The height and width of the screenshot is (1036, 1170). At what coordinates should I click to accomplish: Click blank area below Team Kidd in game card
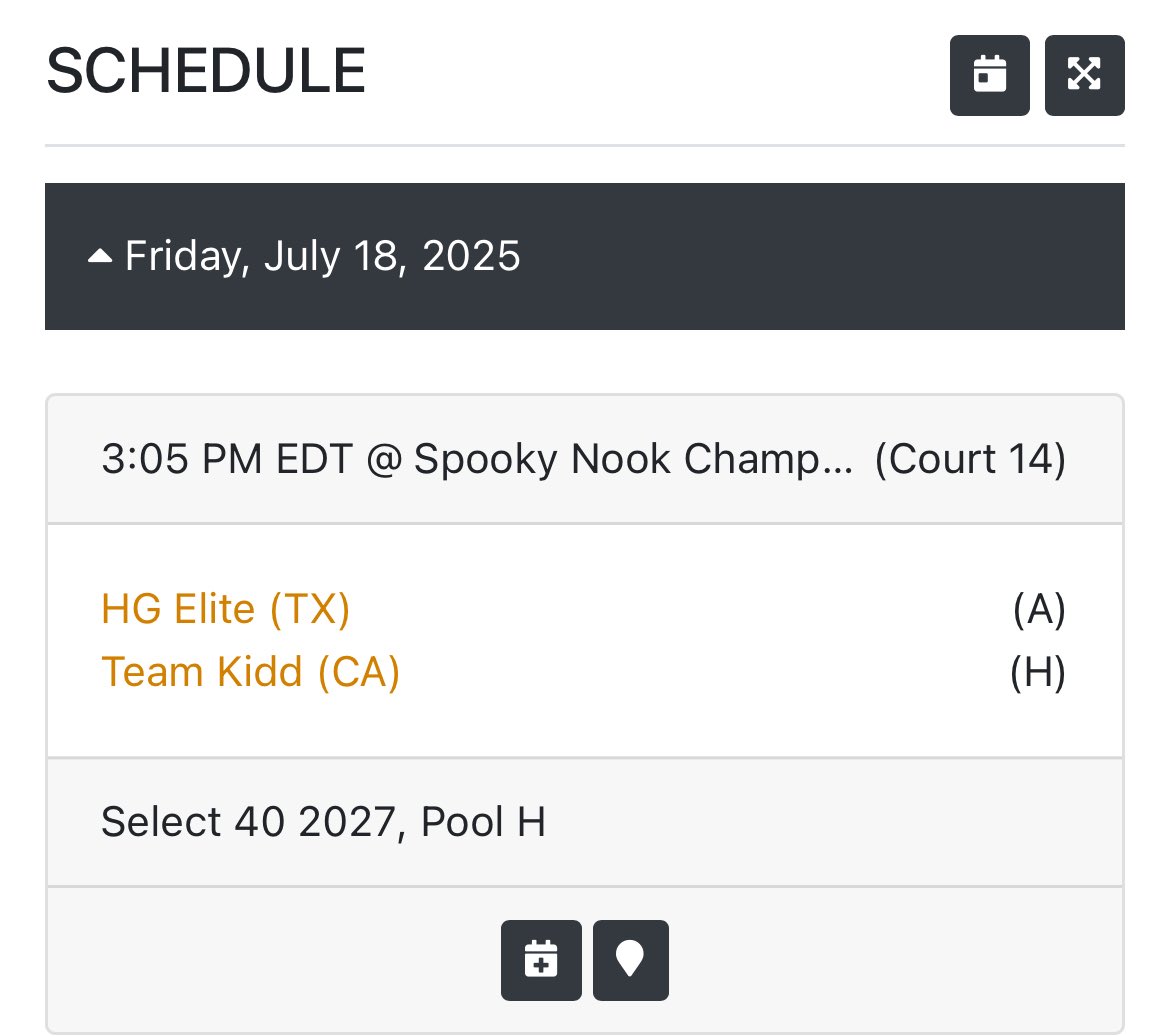[x=585, y=725]
